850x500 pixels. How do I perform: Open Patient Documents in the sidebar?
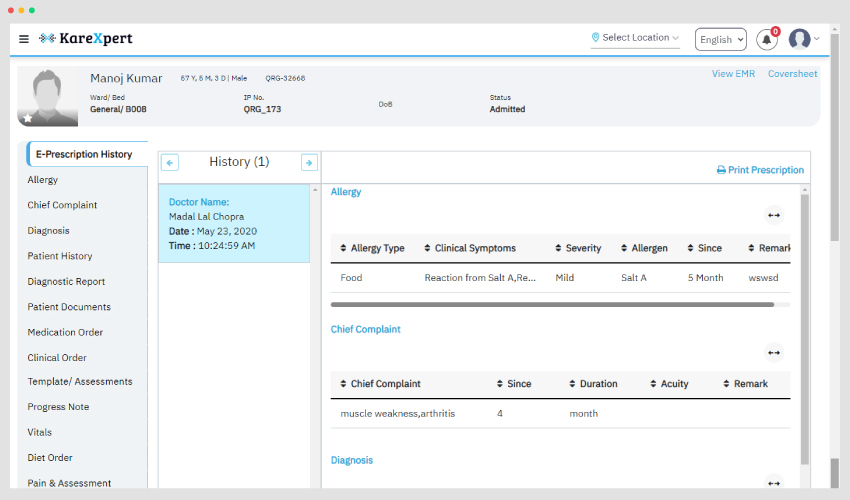[x=69, y=307]
